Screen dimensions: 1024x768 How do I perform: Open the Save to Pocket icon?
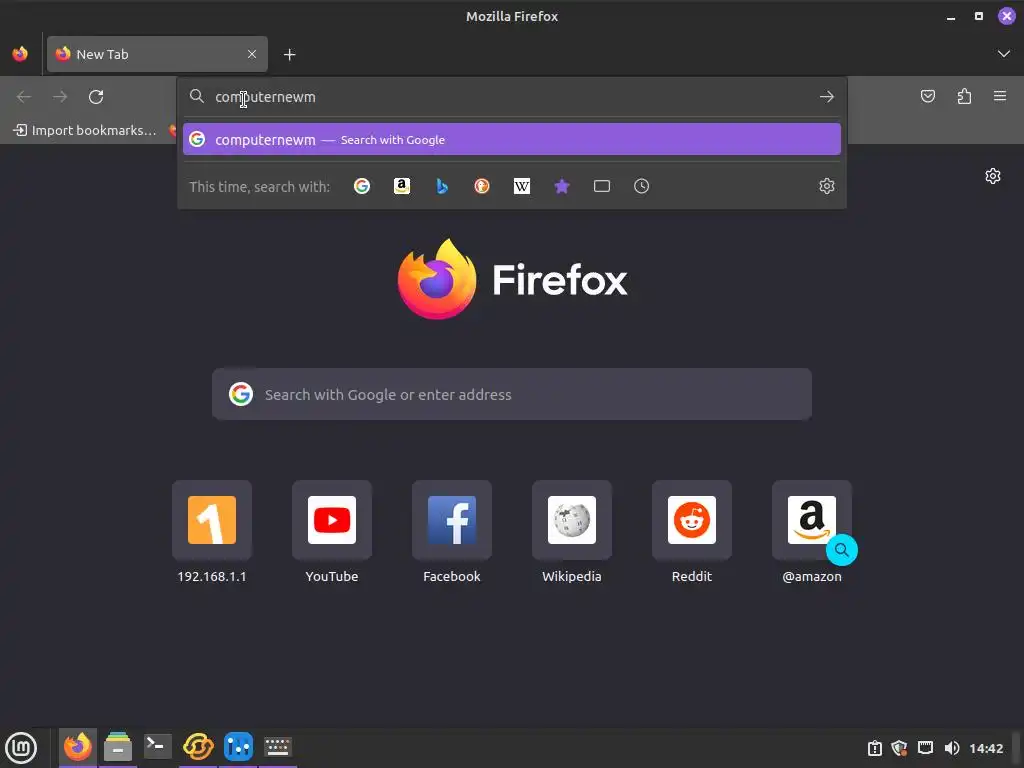(x=927, y=97)
